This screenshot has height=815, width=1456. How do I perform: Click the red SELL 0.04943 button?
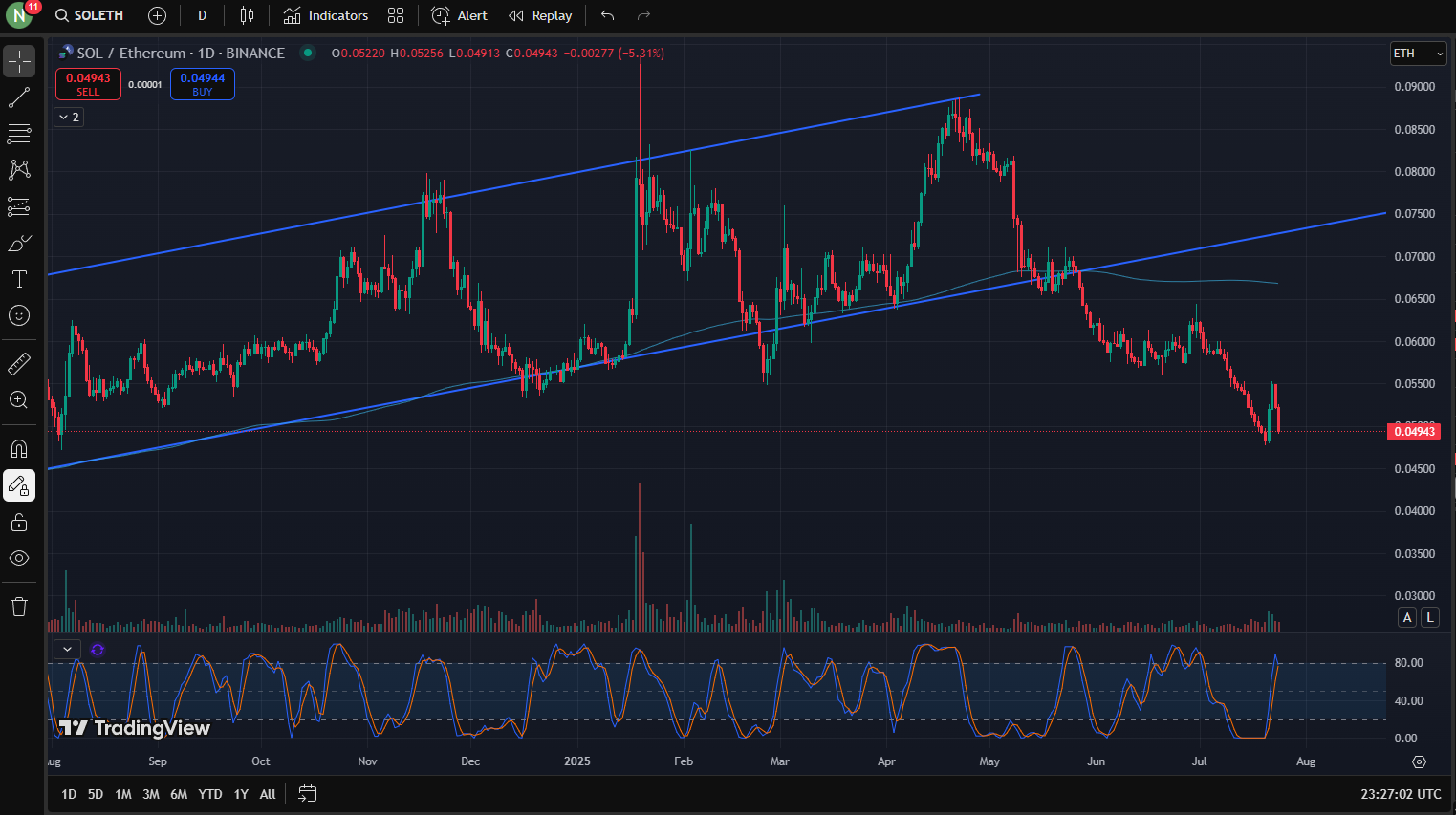(x=88, y=84)
